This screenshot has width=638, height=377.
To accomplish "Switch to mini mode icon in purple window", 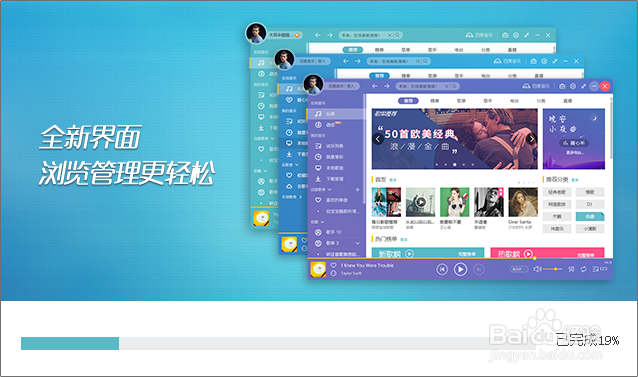I will click(x=583, y=86).
